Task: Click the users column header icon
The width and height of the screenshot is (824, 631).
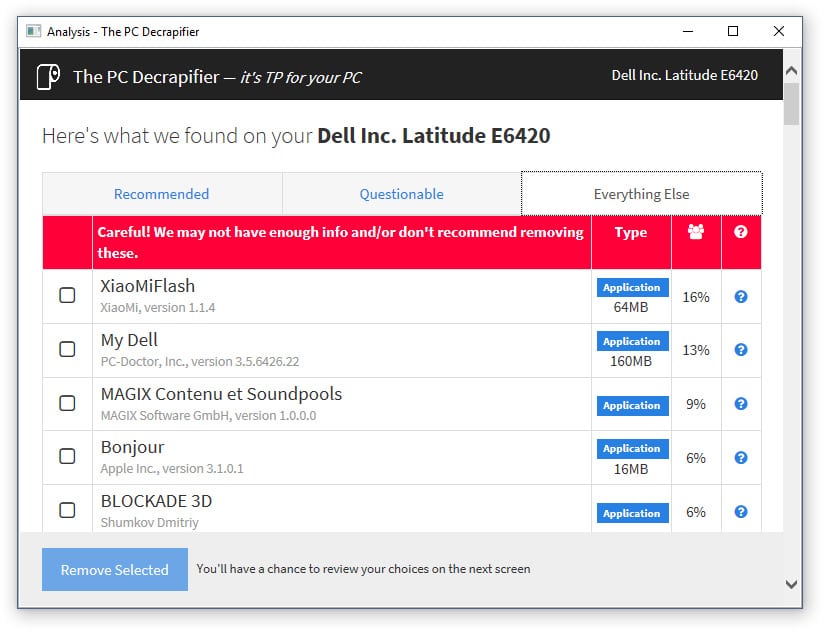Action: point(696,232)
